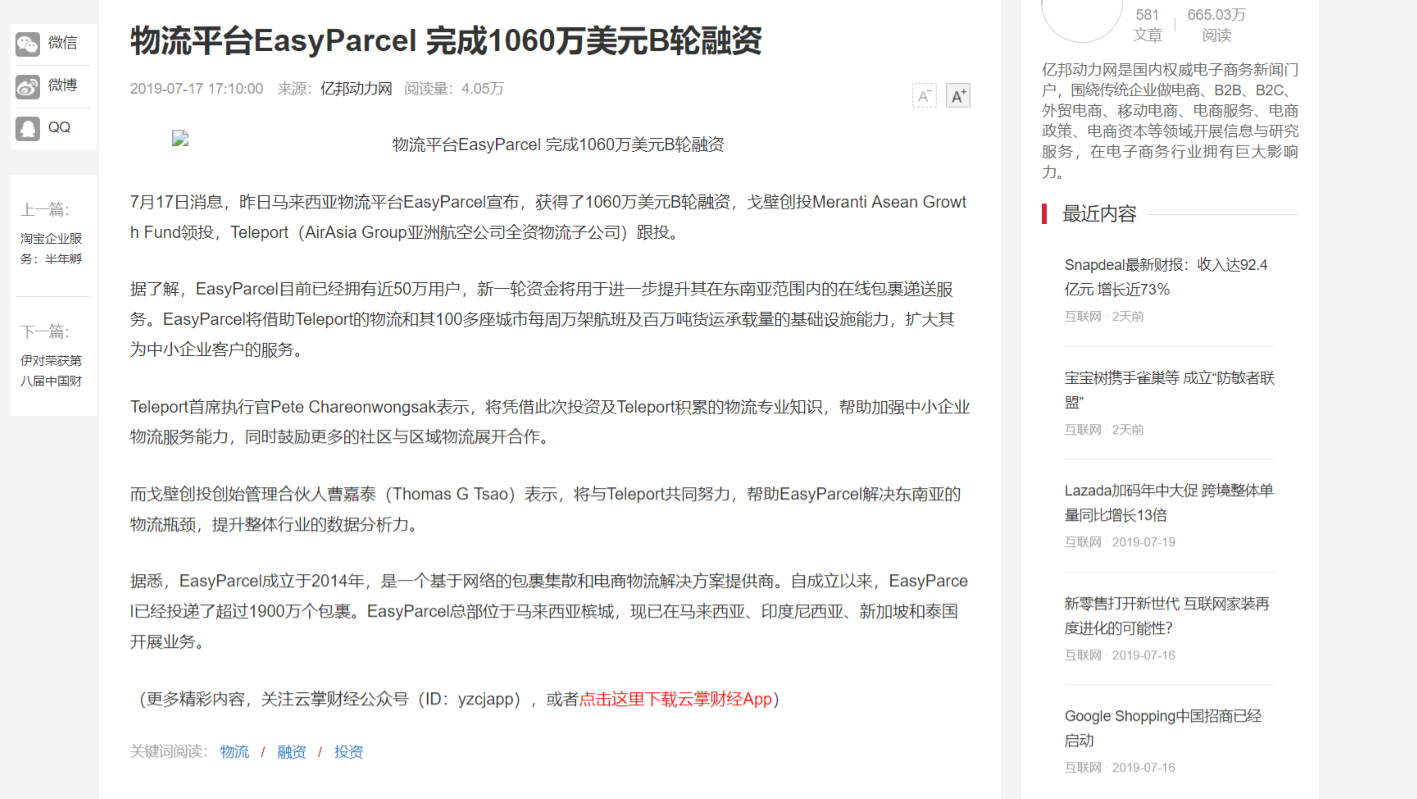The height and width of the screenshot is (799, 1417).
Task: Select the 物流 keyword tag
Action: point(234,752)
